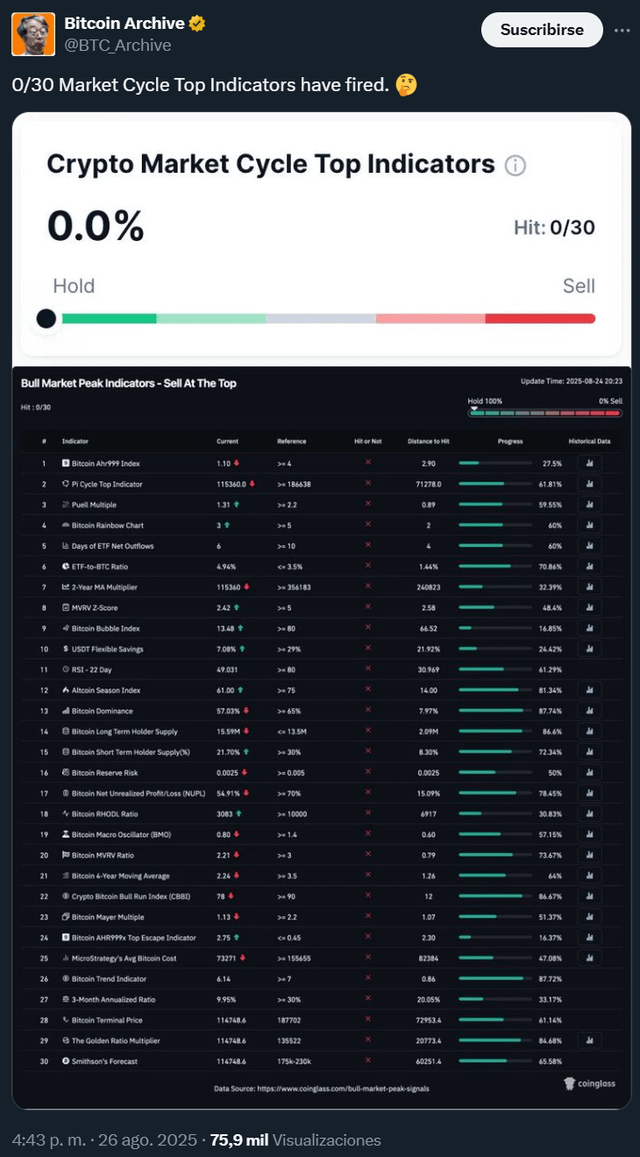
Task: Open historical data chart for The Golden Ratio Multiplier
Action: coord(589,1040)
